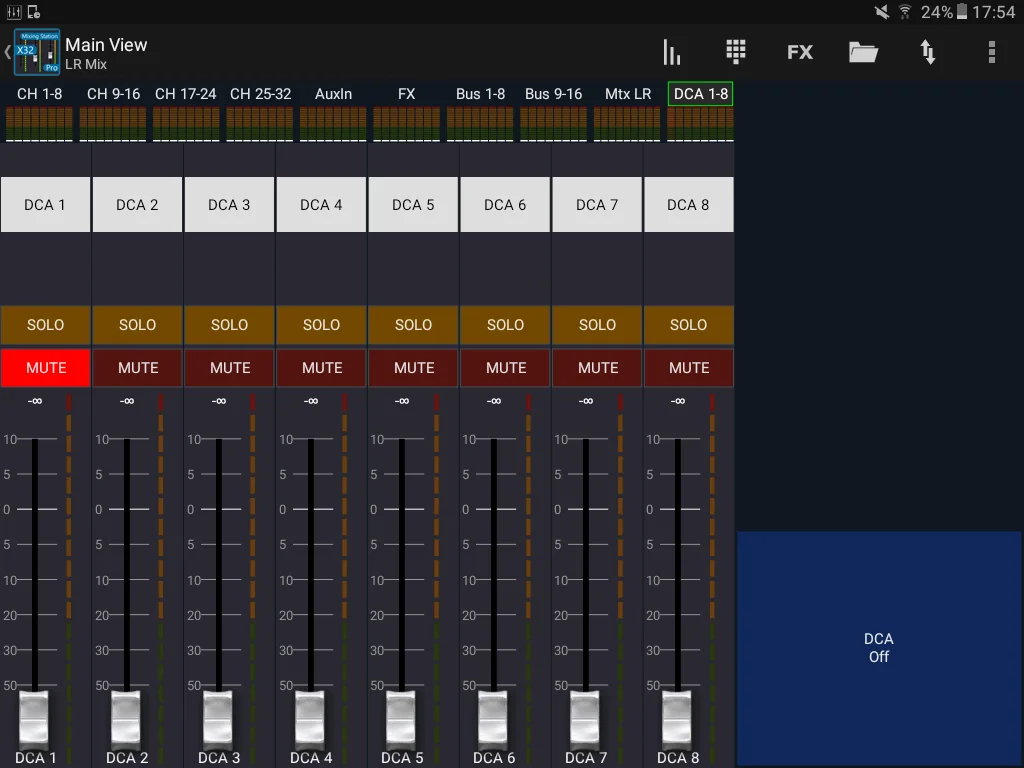Click the DCA Off panel

pos(879,647)
